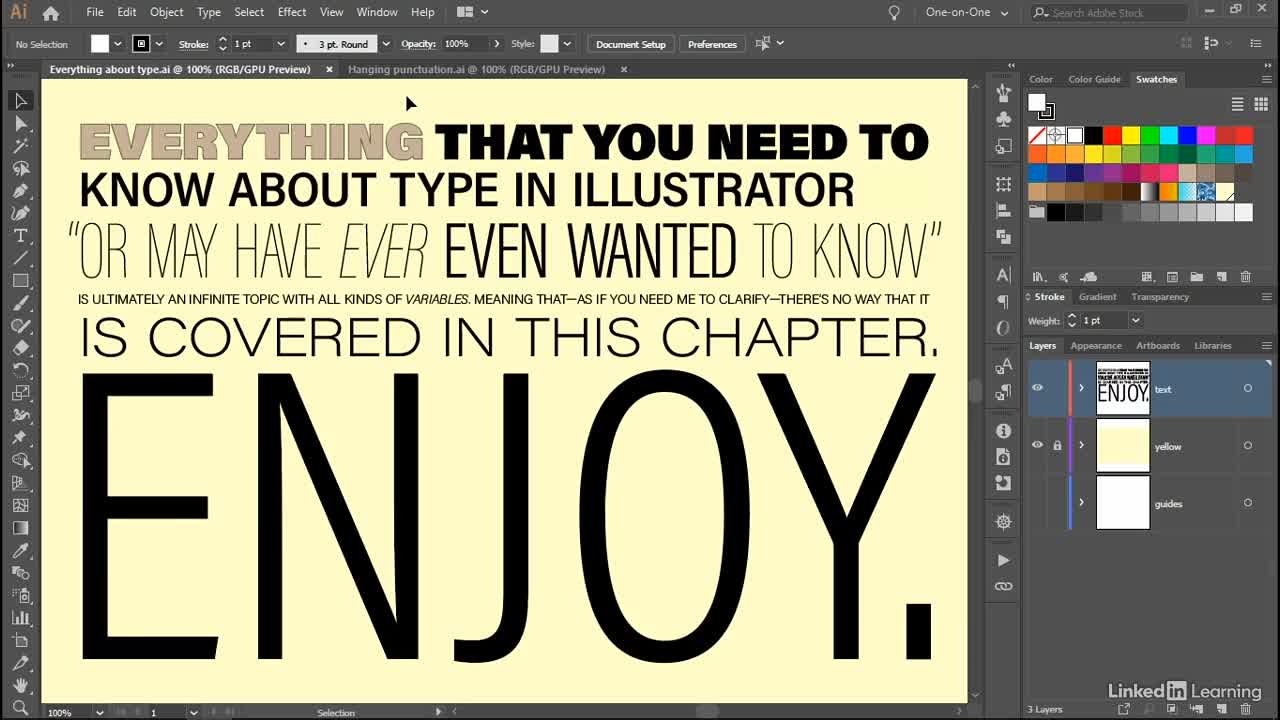The height and width of the screenshot is (720, 1280).
Task: Open the Links panel dock icon
Action: pyautogui.click(x=1004, y=586)
